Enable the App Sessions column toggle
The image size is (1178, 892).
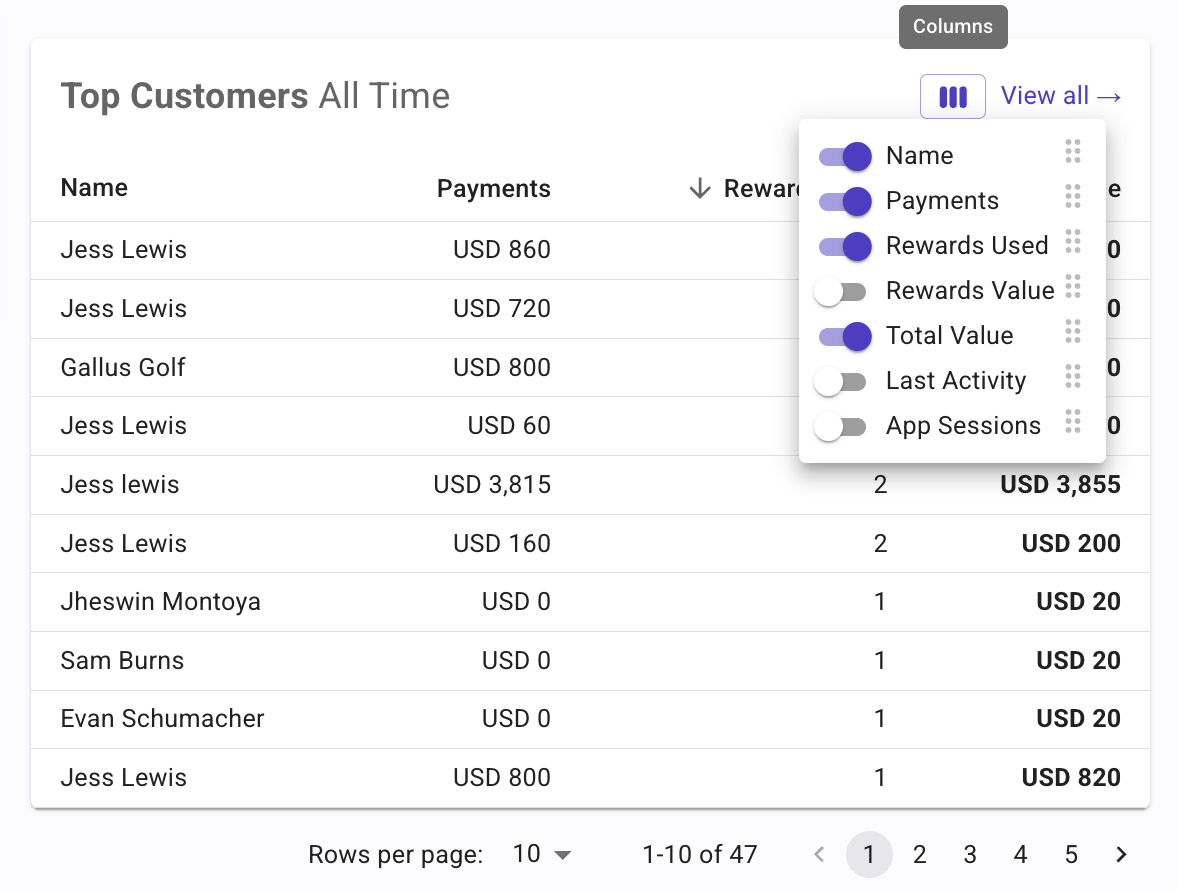pyautogui.click(x=840, y=426)
